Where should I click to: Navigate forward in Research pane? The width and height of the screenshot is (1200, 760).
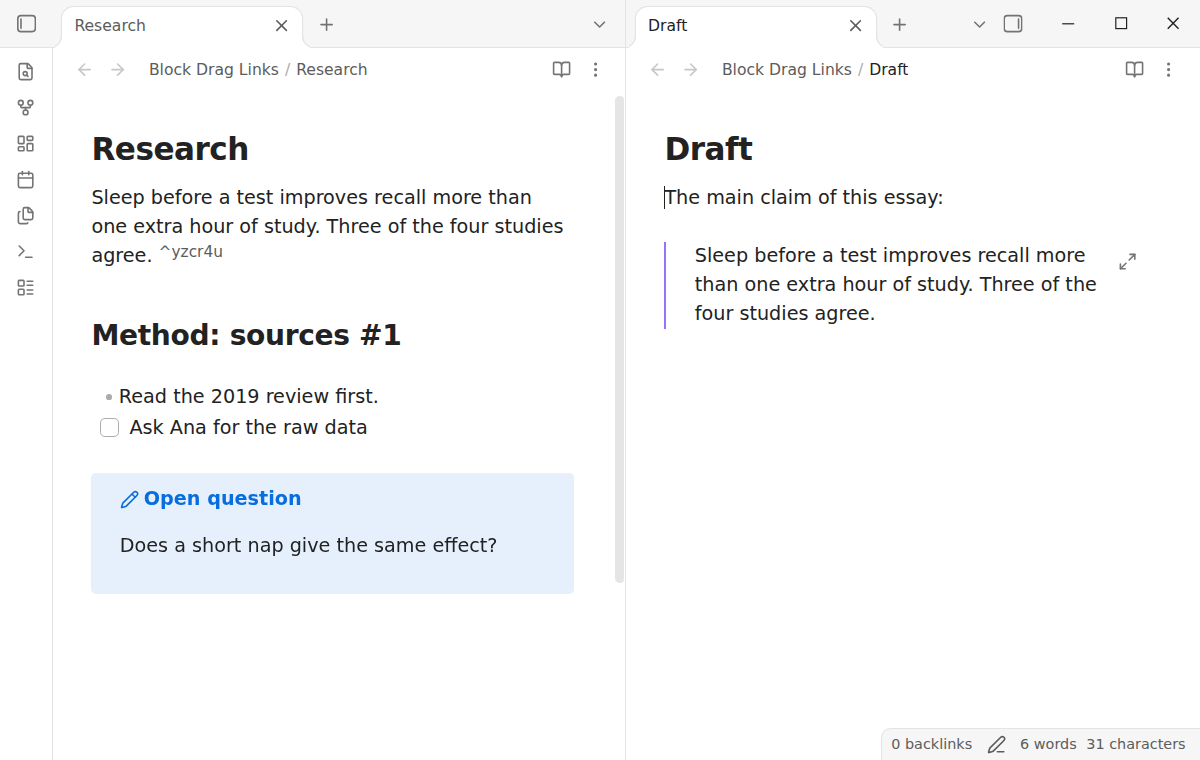coord(117,69)
